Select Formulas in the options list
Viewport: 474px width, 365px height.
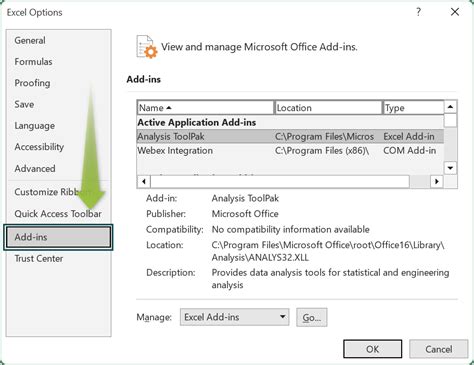coord(33,62)
